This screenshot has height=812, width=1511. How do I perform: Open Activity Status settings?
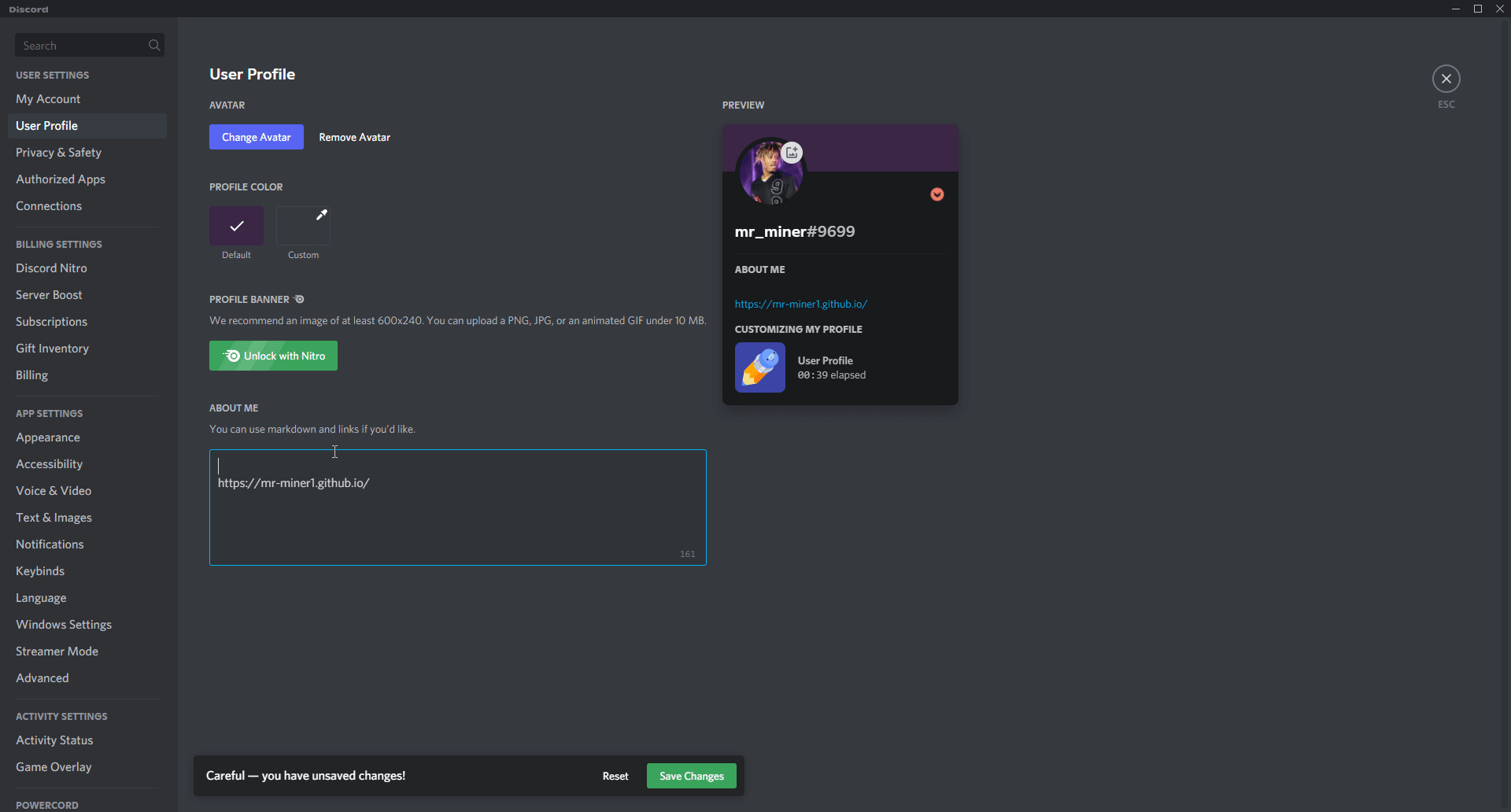[x=87, y=740]
